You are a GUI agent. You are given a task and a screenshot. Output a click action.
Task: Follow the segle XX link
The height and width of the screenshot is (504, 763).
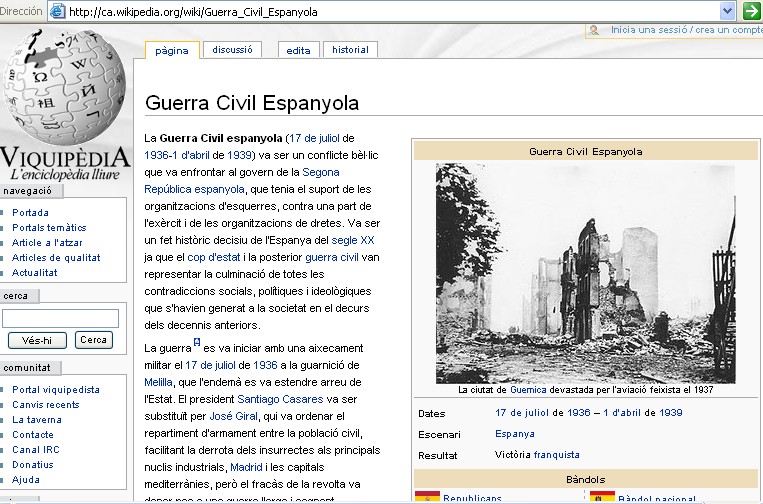coord(353,240)
